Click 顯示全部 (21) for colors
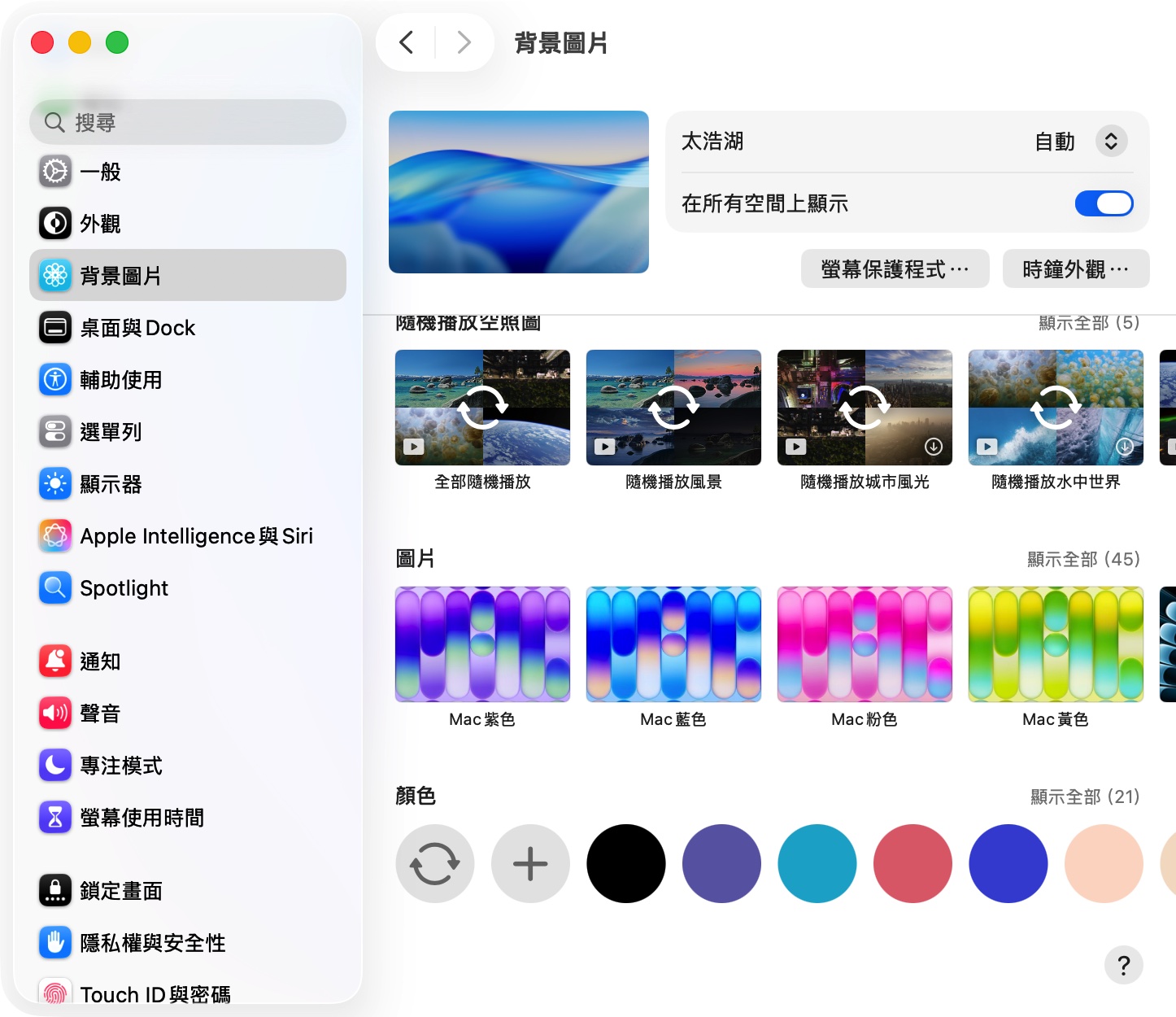The height and width of the screenshot is (1017, 1176). 1085,797
